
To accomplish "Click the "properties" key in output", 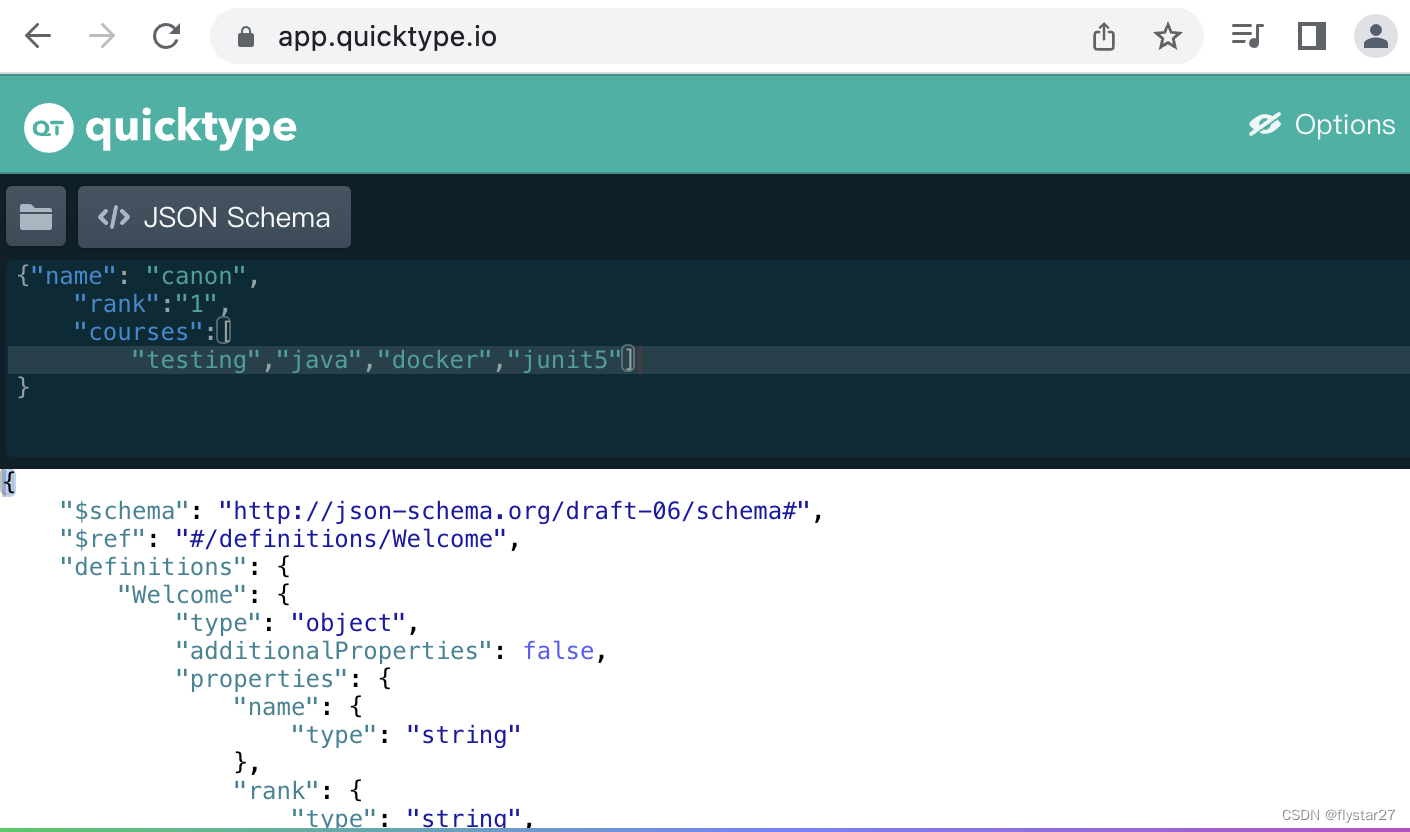I will [261, 679].
